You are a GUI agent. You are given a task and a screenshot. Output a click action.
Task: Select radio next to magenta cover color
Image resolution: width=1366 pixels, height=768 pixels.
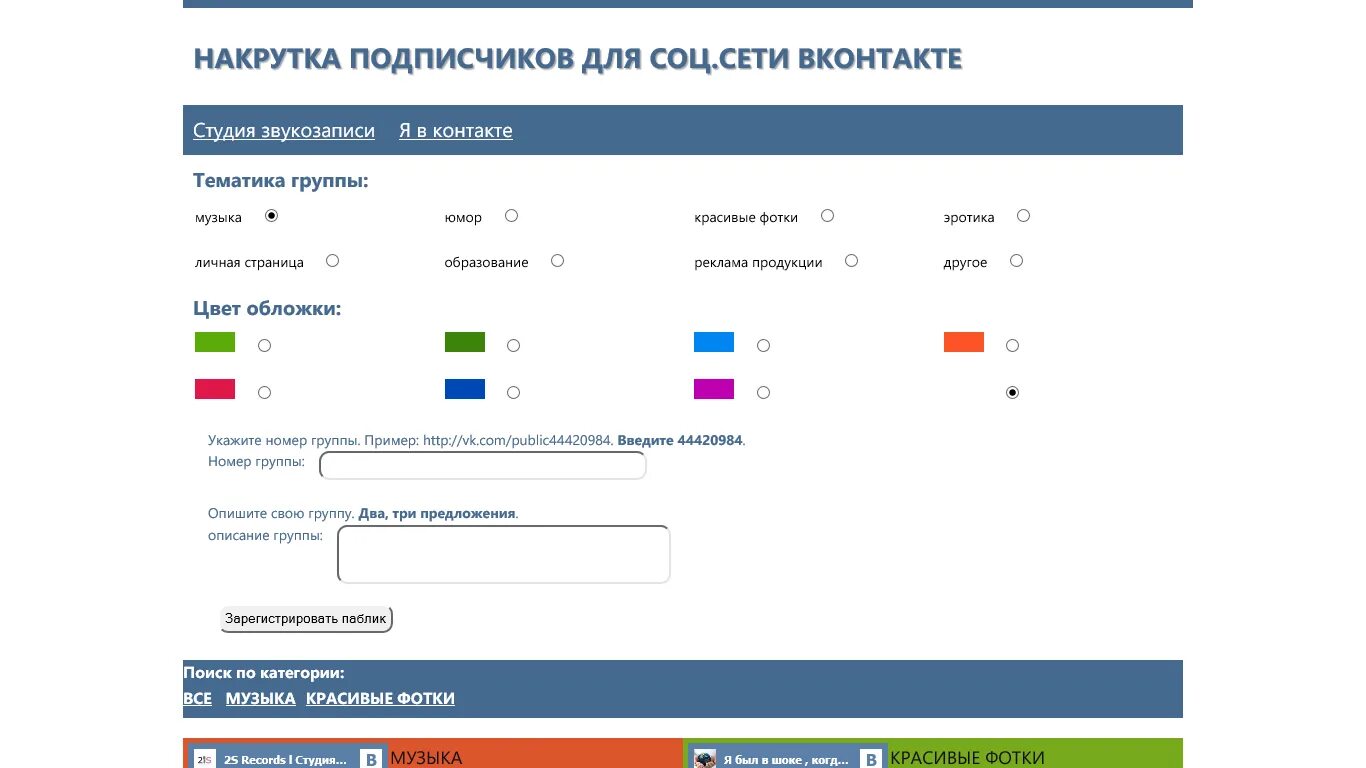(763, 393)
